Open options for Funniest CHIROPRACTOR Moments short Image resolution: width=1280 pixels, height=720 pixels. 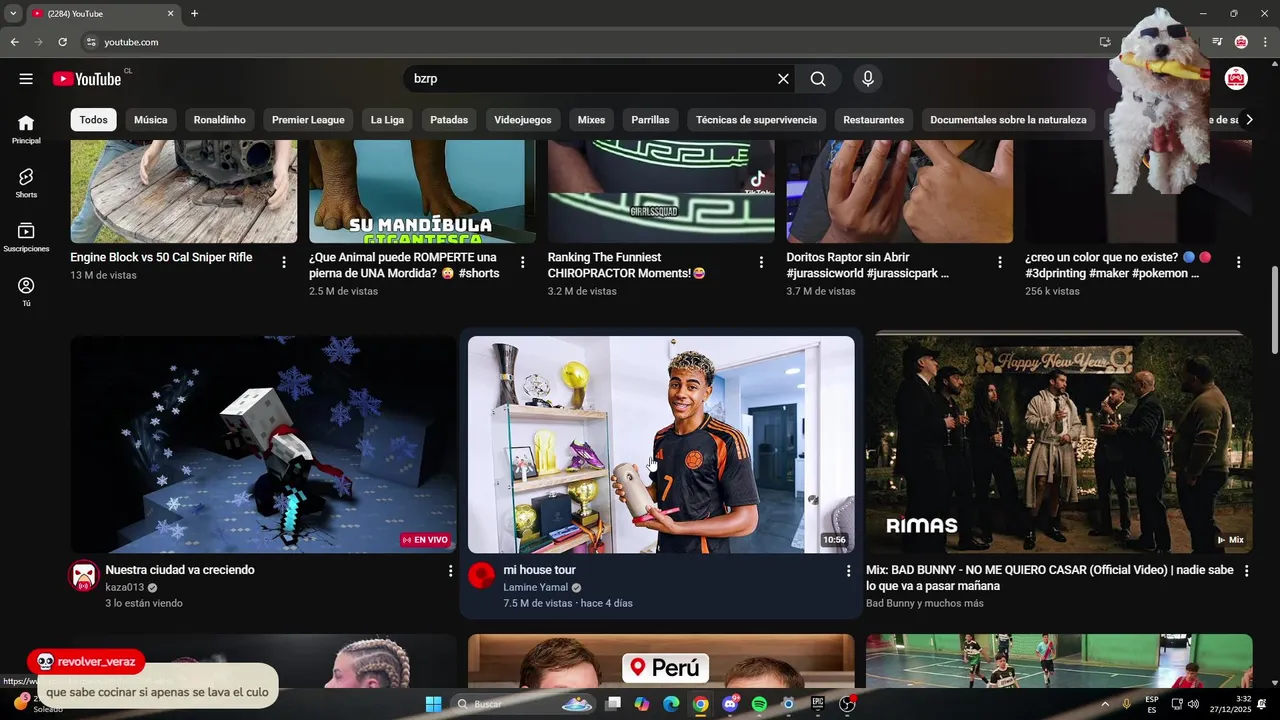761,262
